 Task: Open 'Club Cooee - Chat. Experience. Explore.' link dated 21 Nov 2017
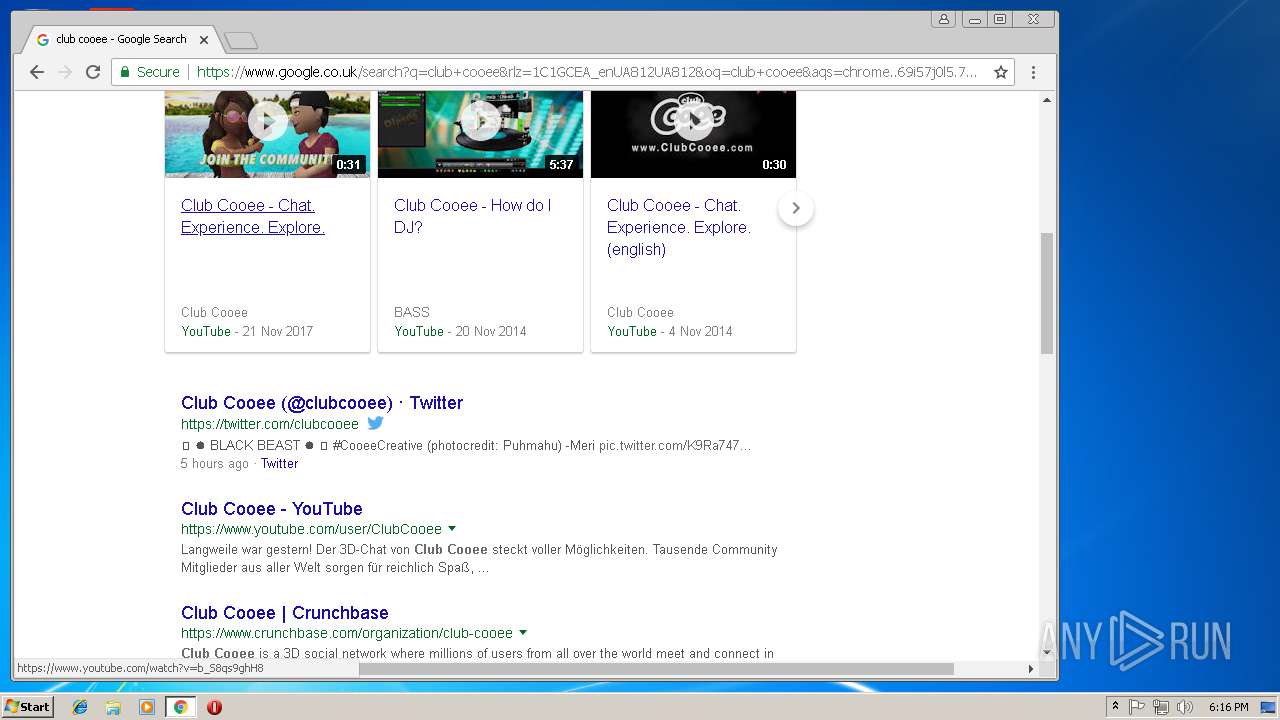click(x=253, y=216)
